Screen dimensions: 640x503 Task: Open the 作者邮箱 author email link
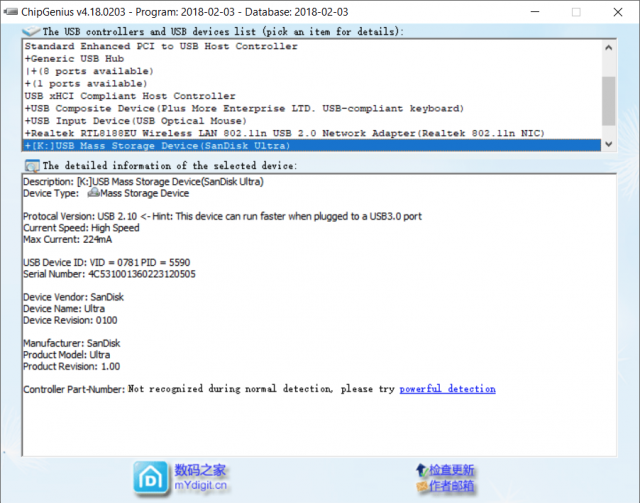click(x=452, y=486)
